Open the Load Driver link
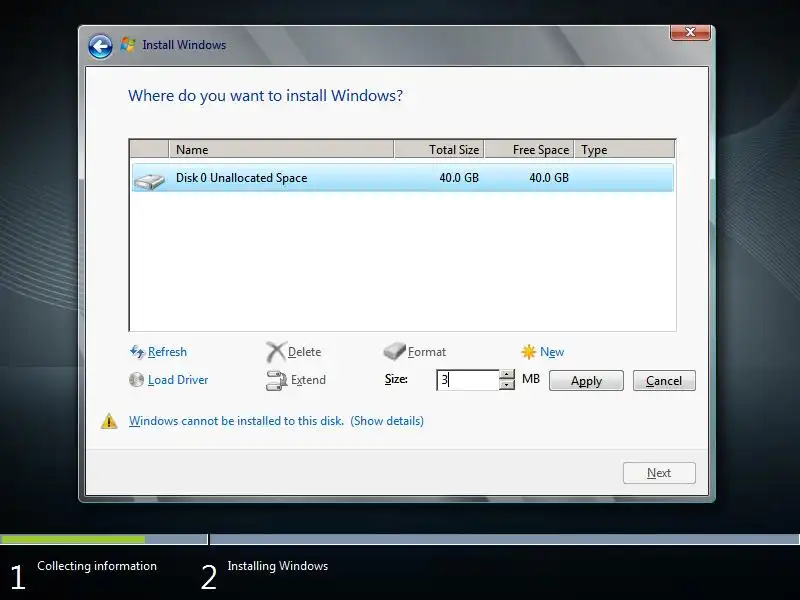 point(178,380)
